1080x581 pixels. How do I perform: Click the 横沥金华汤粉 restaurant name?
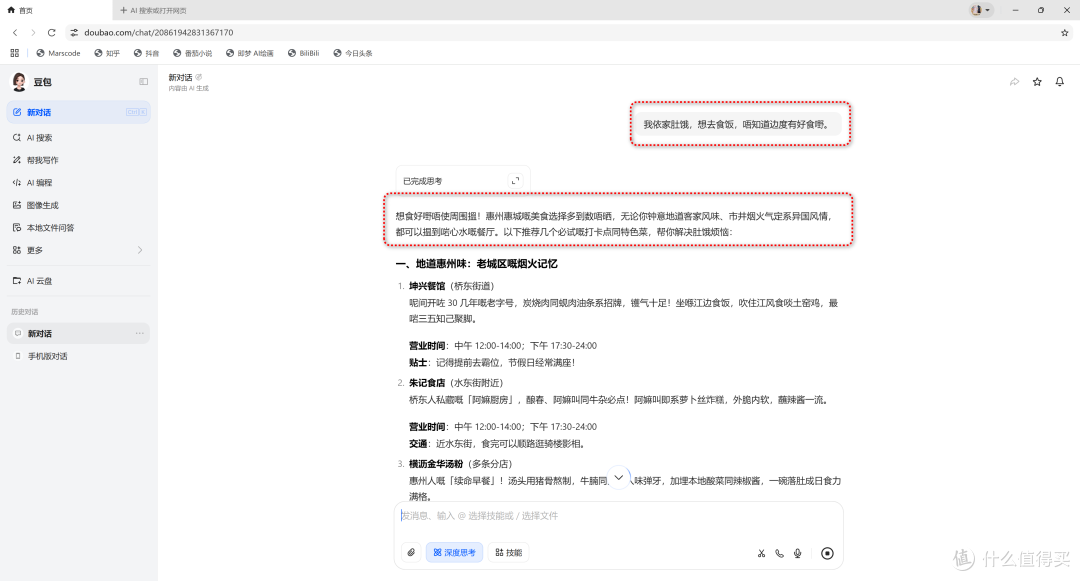click(x=436, y=464)
